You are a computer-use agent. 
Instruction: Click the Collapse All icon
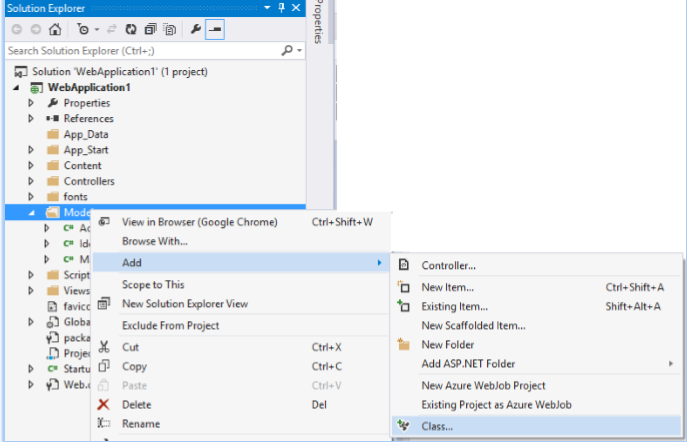[x=150, y=29]
